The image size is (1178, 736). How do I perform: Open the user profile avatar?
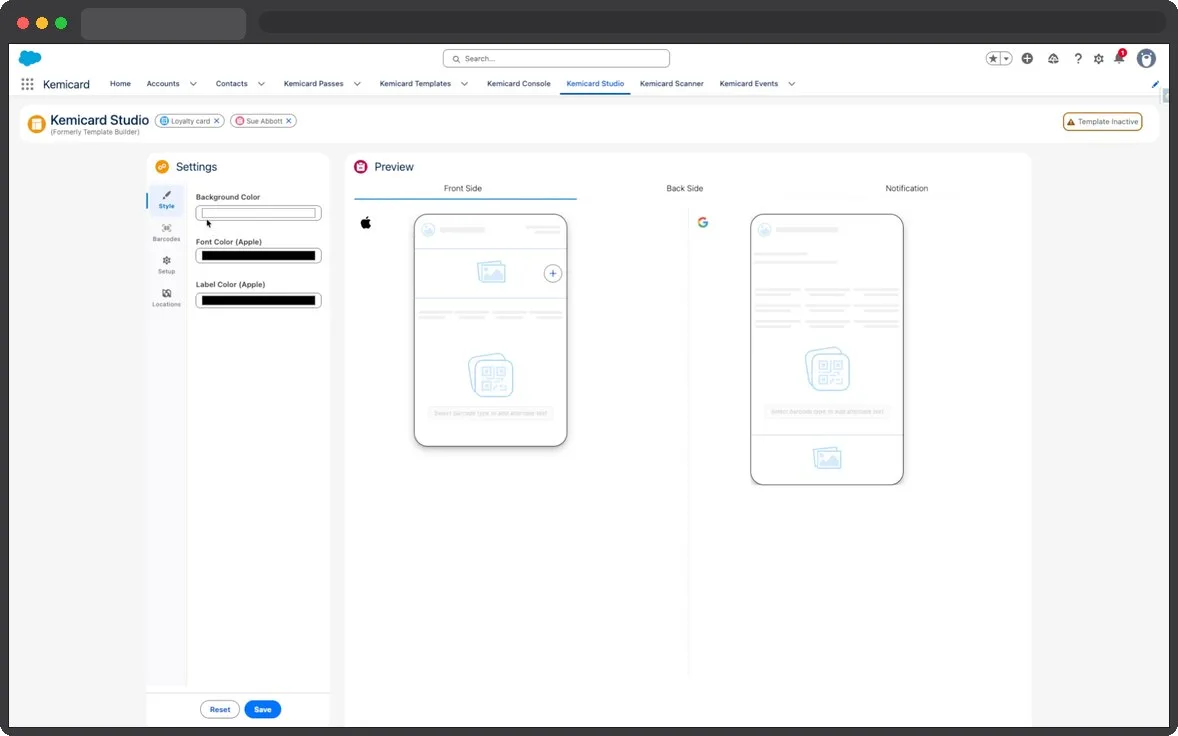(x=1146, y=59)
